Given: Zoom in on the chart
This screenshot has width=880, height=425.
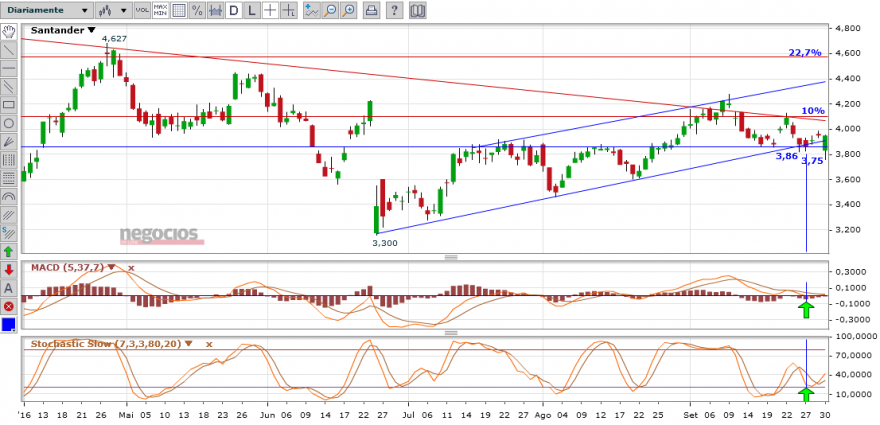Looking at the screenshot, I should click(349, 10).
